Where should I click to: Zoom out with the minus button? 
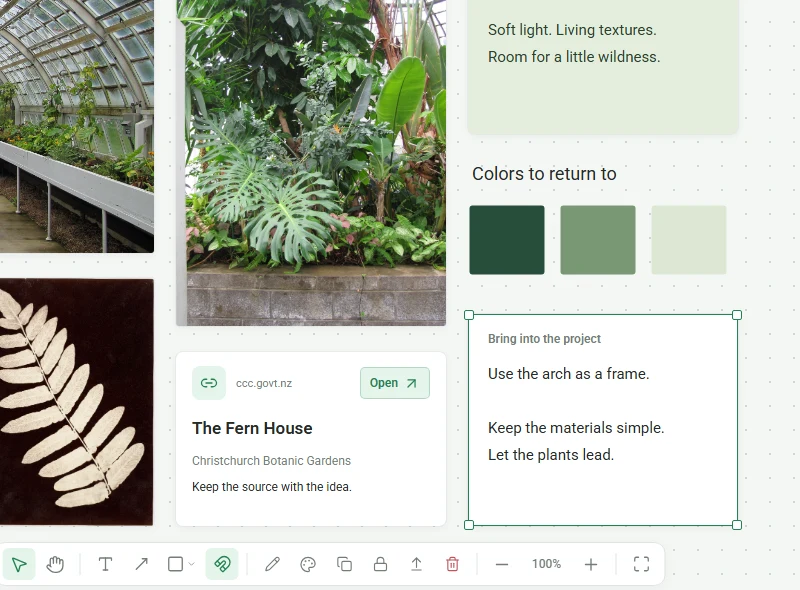pos(502,564)
